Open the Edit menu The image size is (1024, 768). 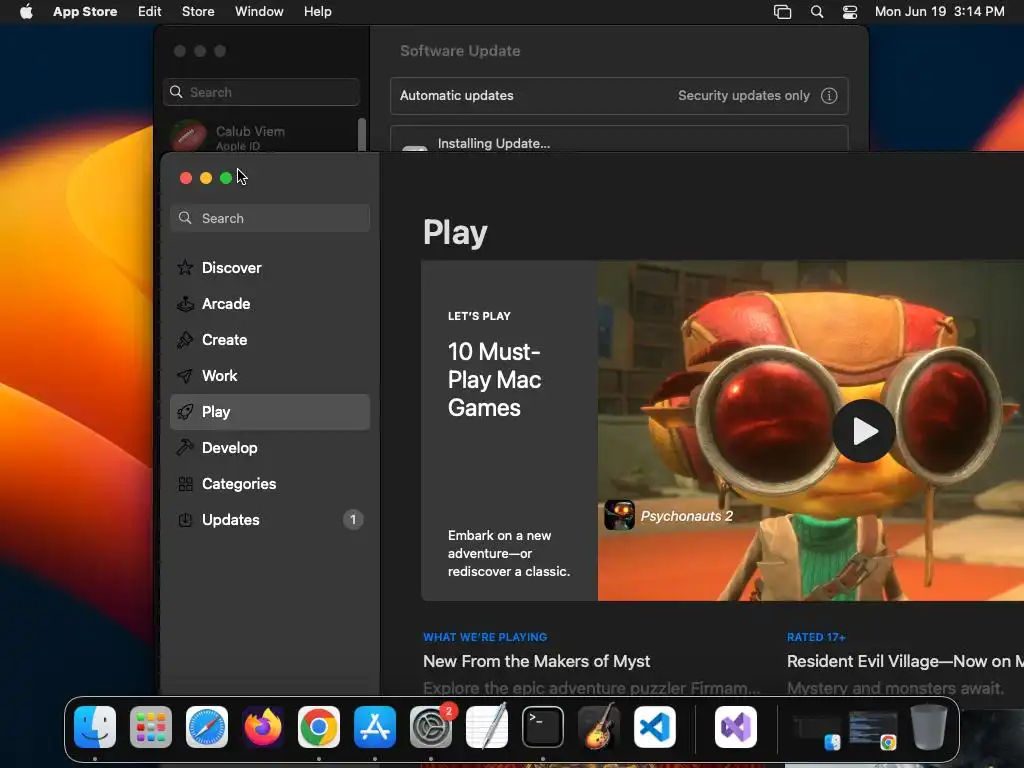pyautogui.click(x=150, y=12)
